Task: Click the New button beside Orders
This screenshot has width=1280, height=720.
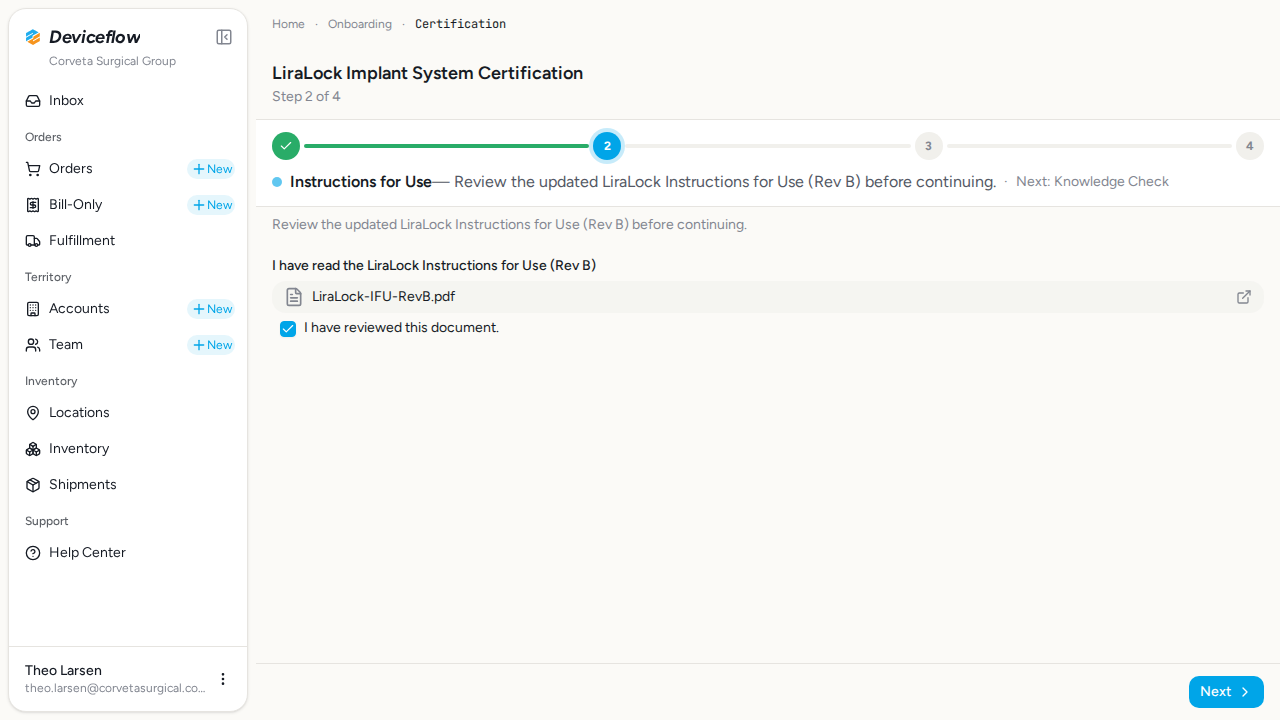Action: [211, 169]
